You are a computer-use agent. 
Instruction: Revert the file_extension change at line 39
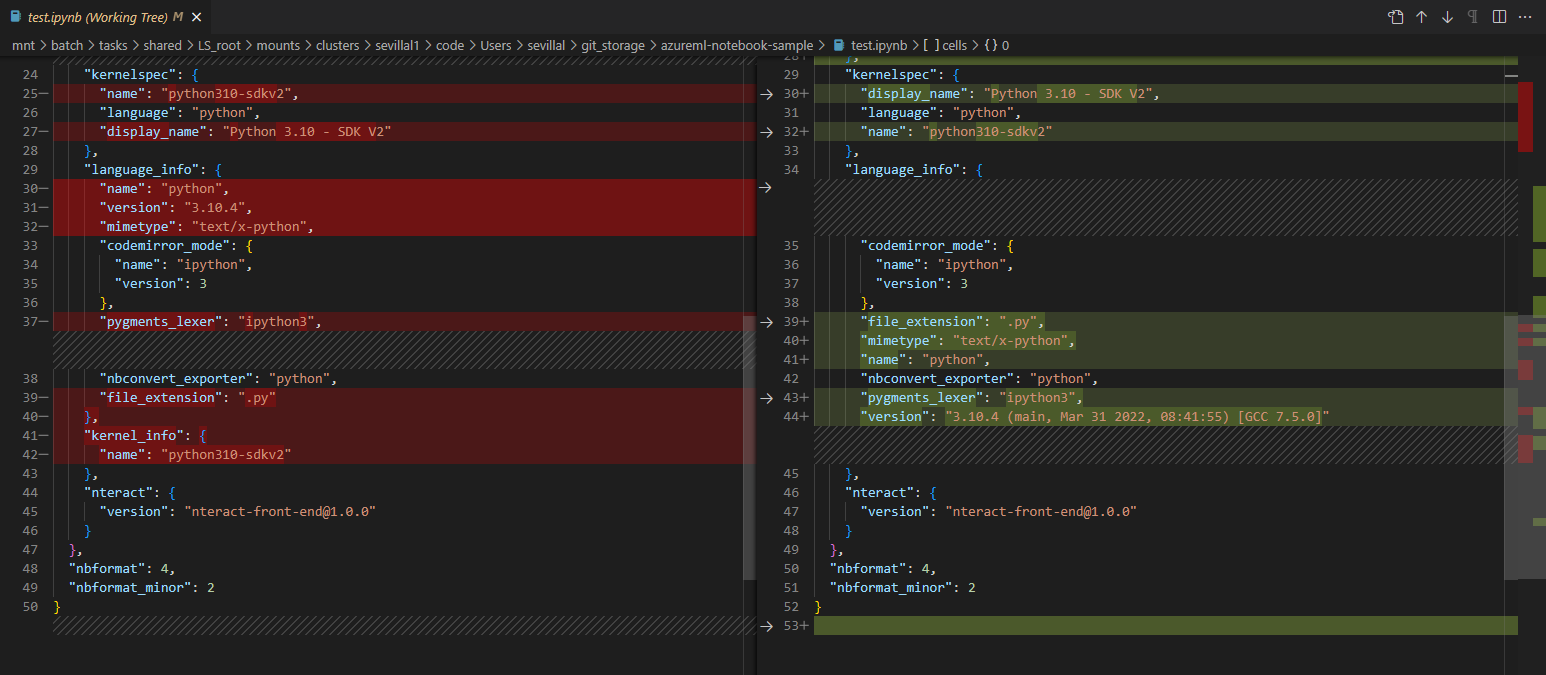(767, 322)
